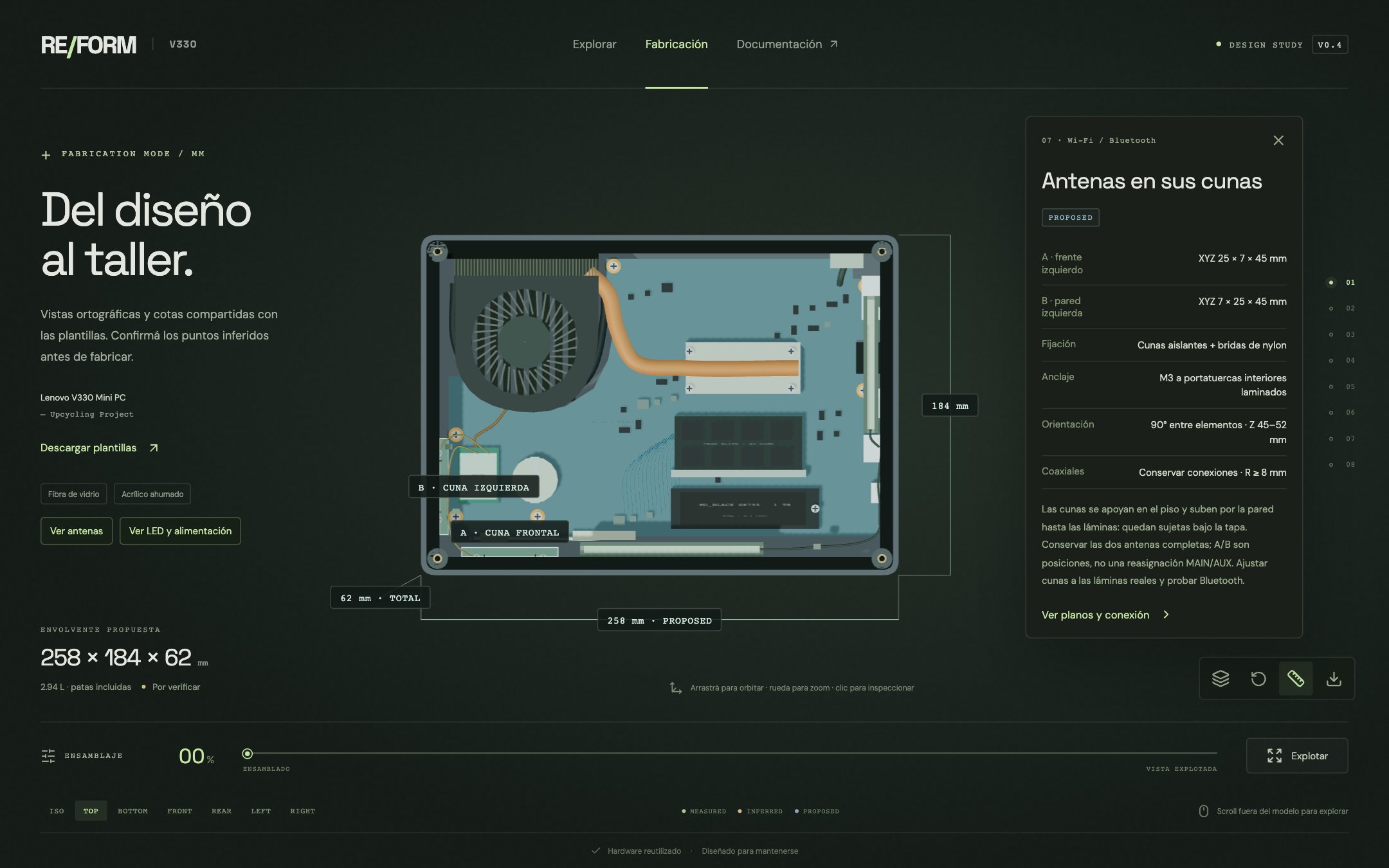Jump to section 01 in side navigation

point(1341,282)
